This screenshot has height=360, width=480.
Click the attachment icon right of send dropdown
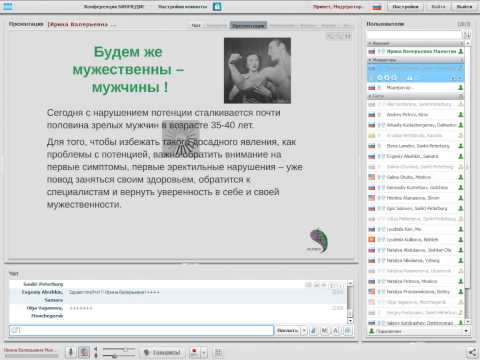(313, 330)
